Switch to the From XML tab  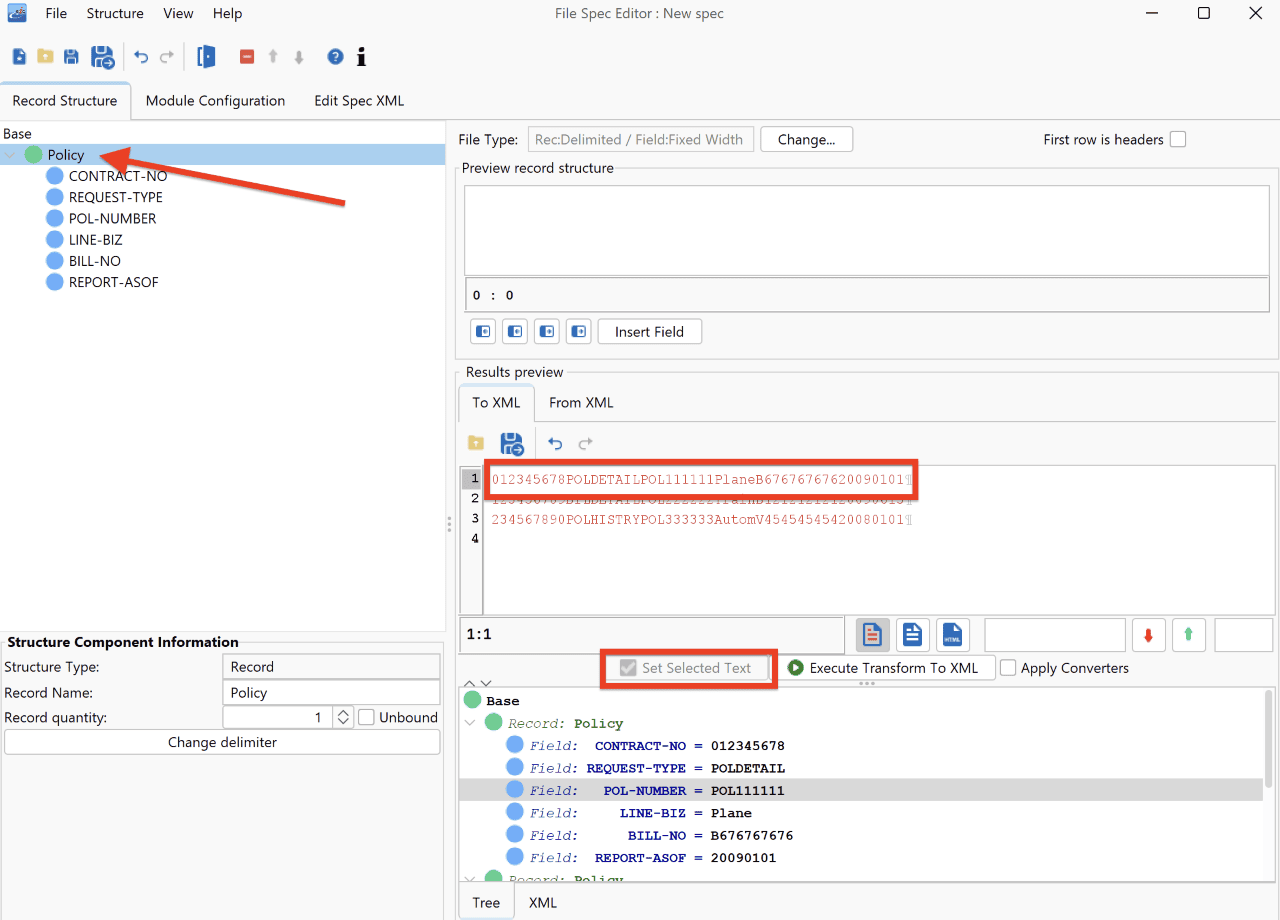(581, 402)
